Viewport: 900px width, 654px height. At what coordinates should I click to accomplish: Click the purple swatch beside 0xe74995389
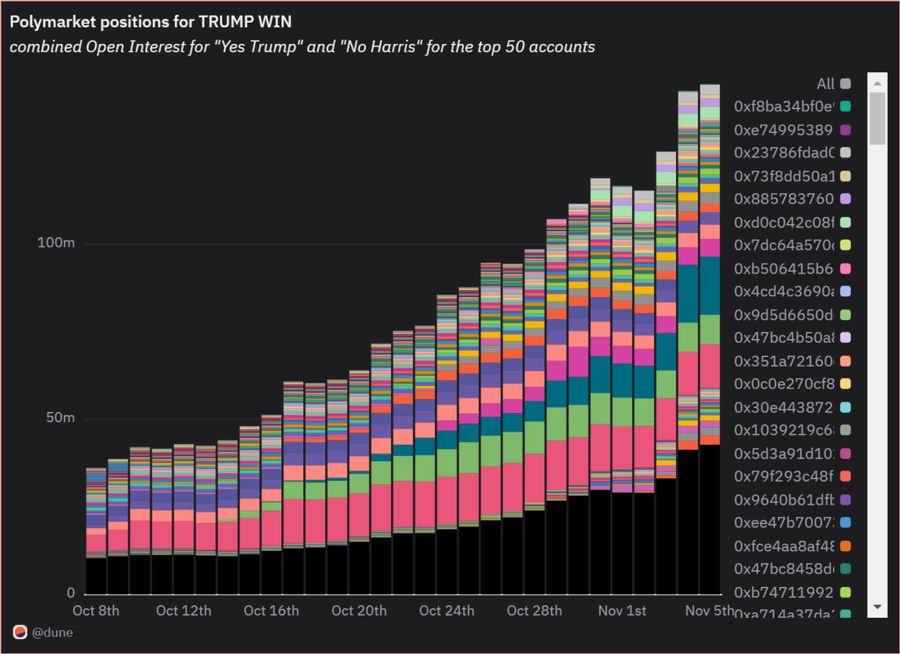(x=845, y=130)
